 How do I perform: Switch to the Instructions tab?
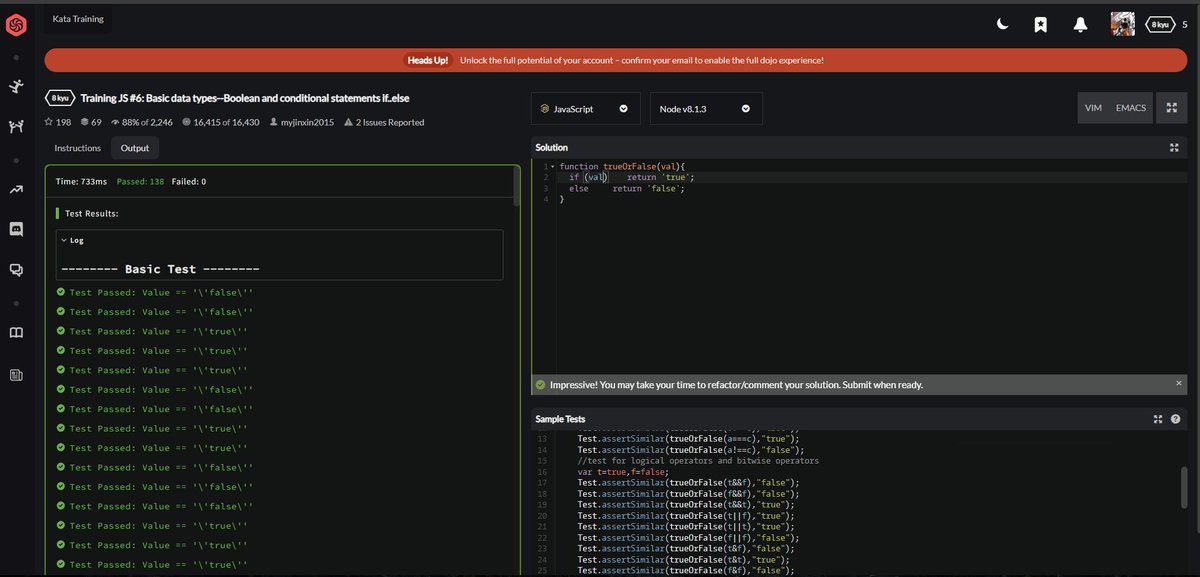[77, 148]
